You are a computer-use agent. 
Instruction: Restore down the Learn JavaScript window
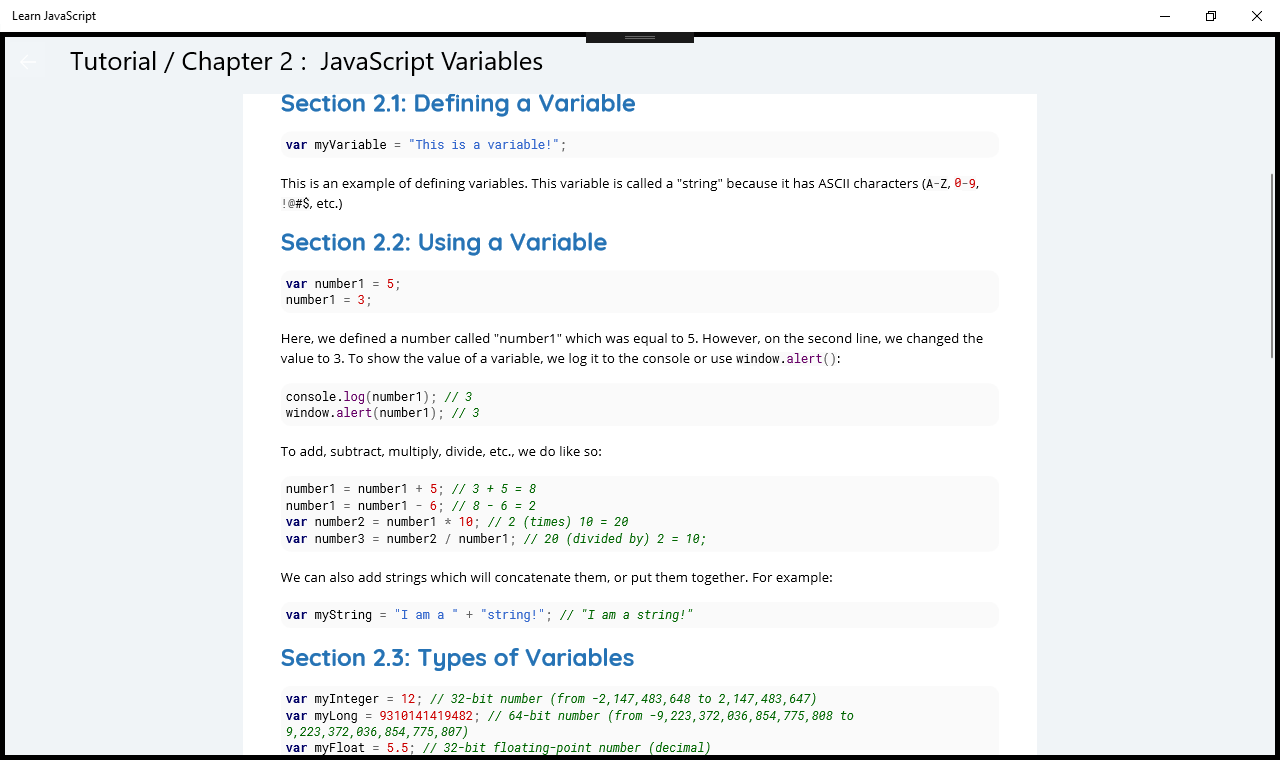(x=1211, y=16)
